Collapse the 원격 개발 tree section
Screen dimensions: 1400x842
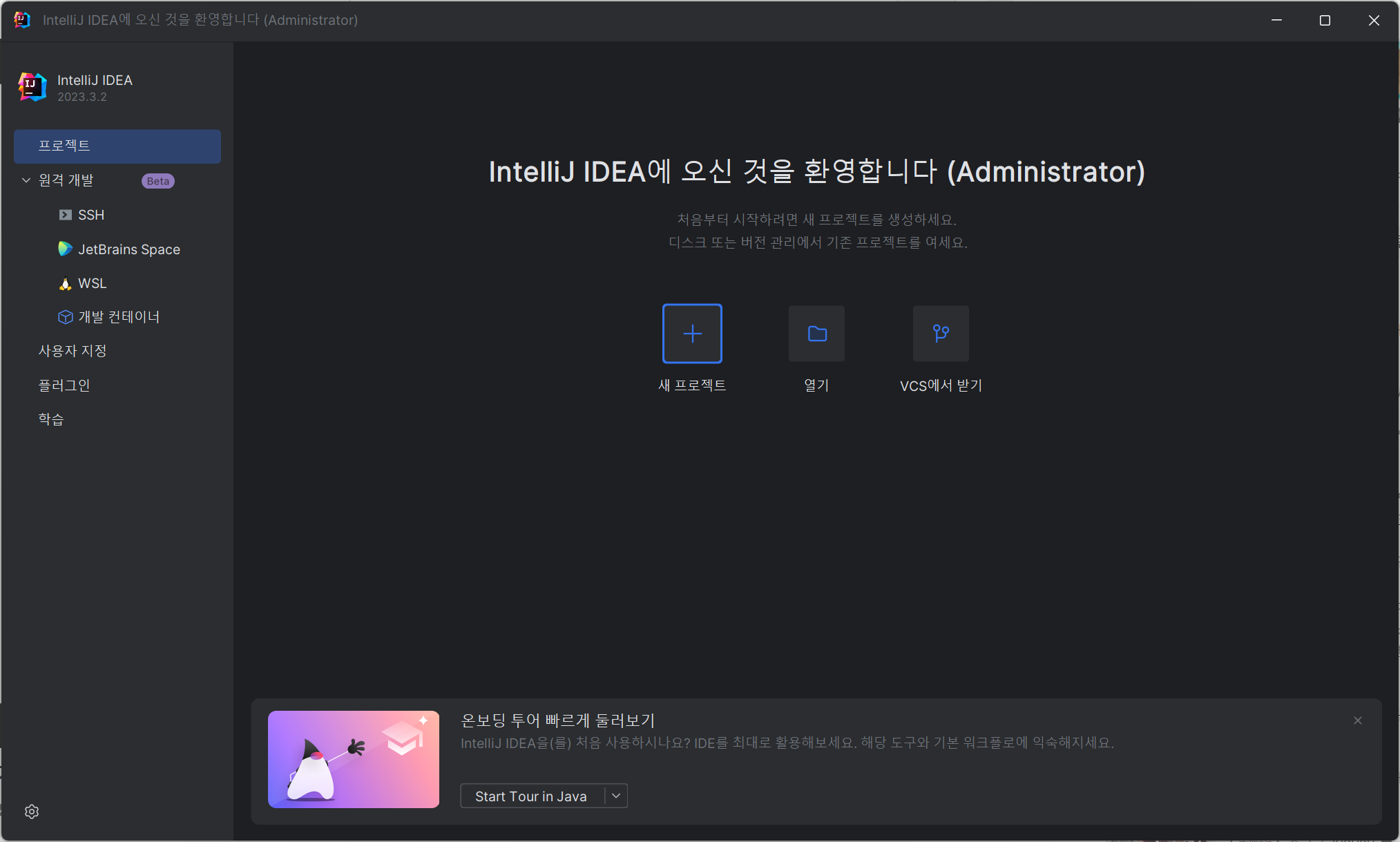click(26, 180)
